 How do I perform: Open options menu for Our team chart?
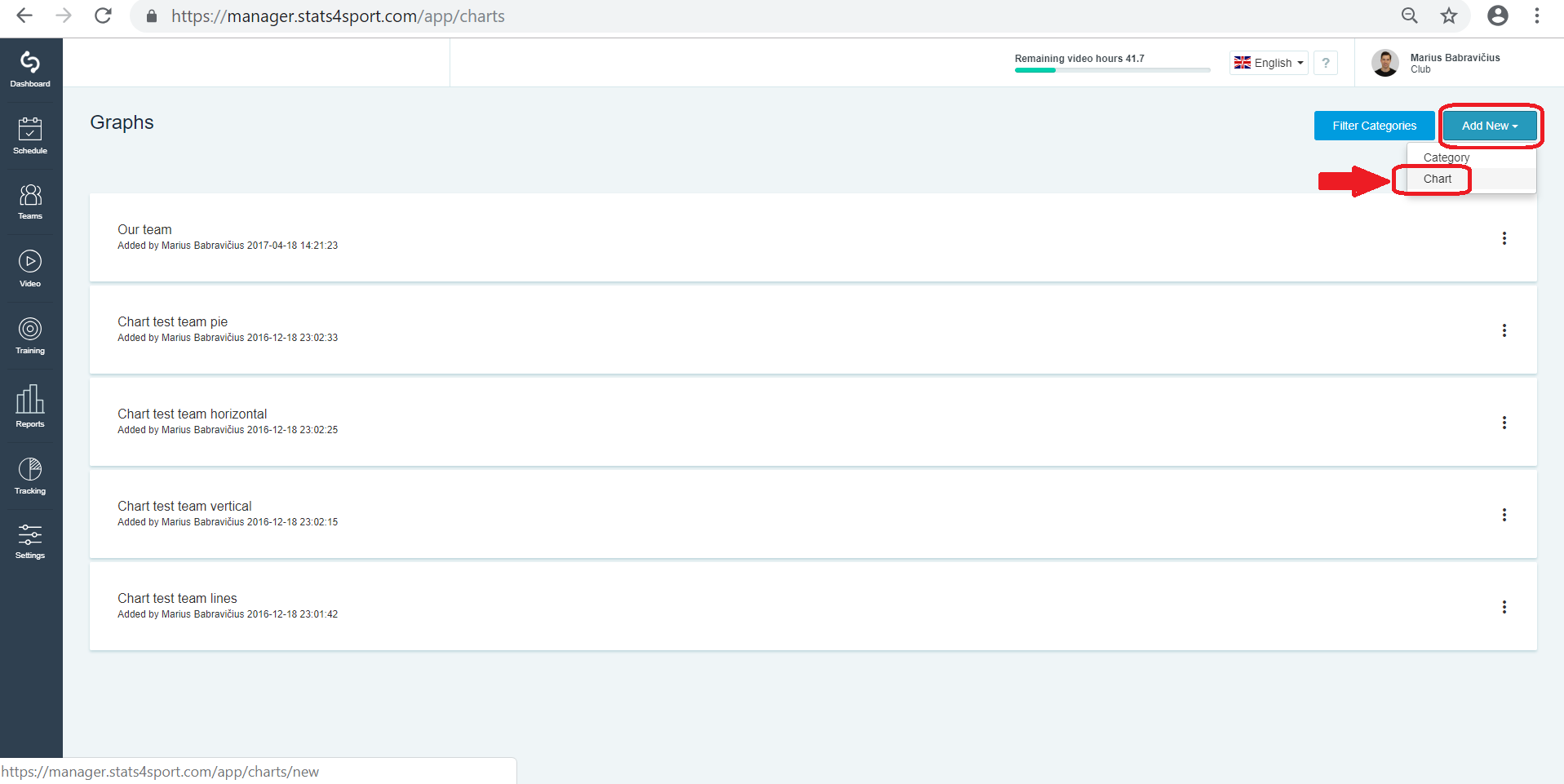[1504, 238]
